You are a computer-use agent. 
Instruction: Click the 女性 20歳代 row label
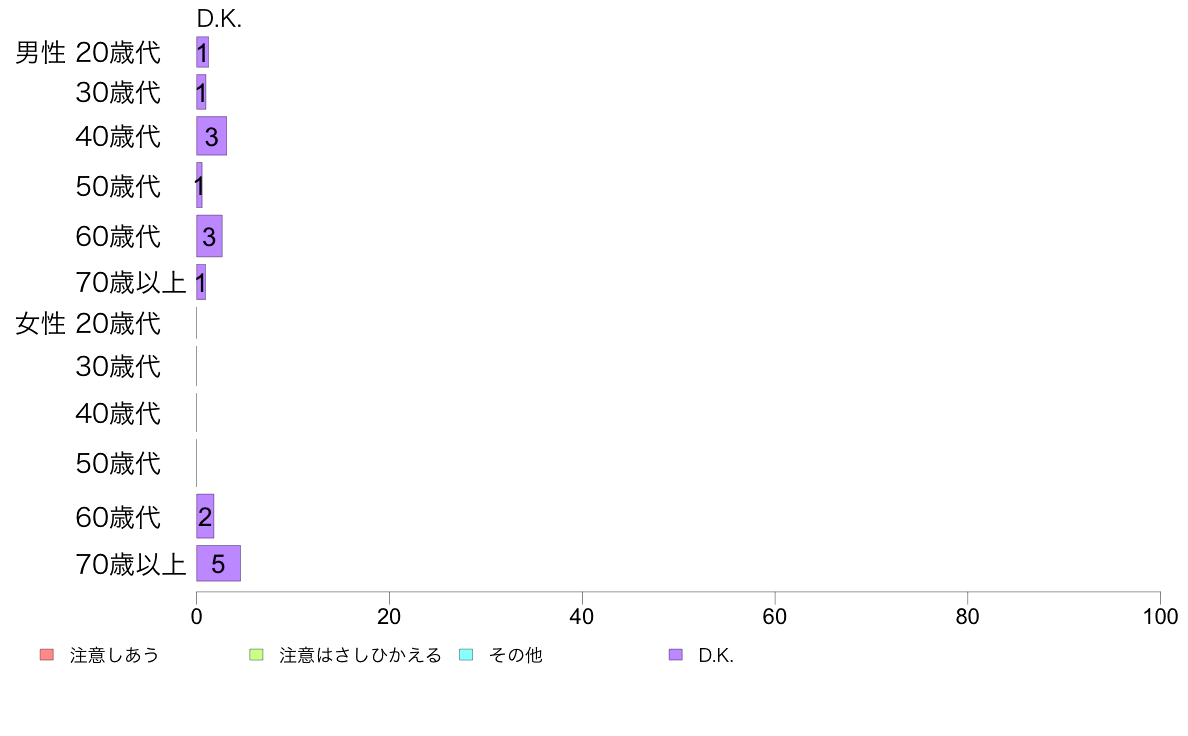[88, 324]
